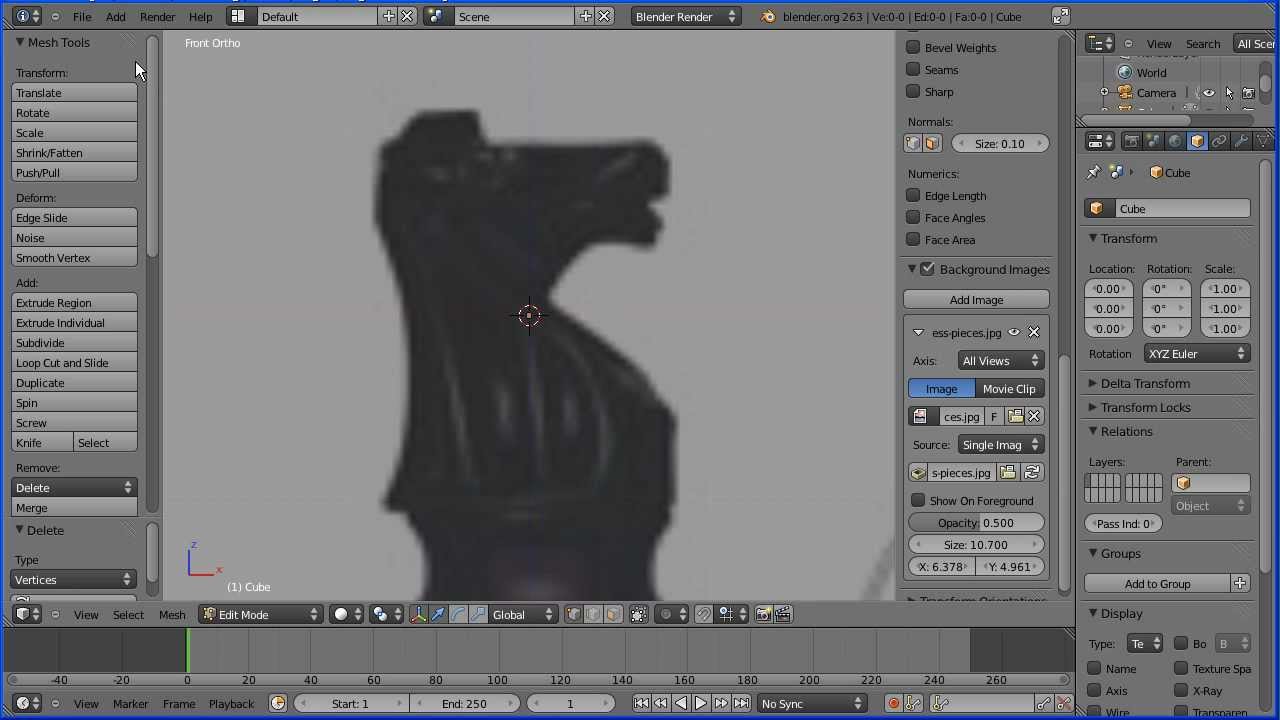Select the rotate manipulator arc icon
Viewport: 1280px width, 720px height.
point(458,614)
